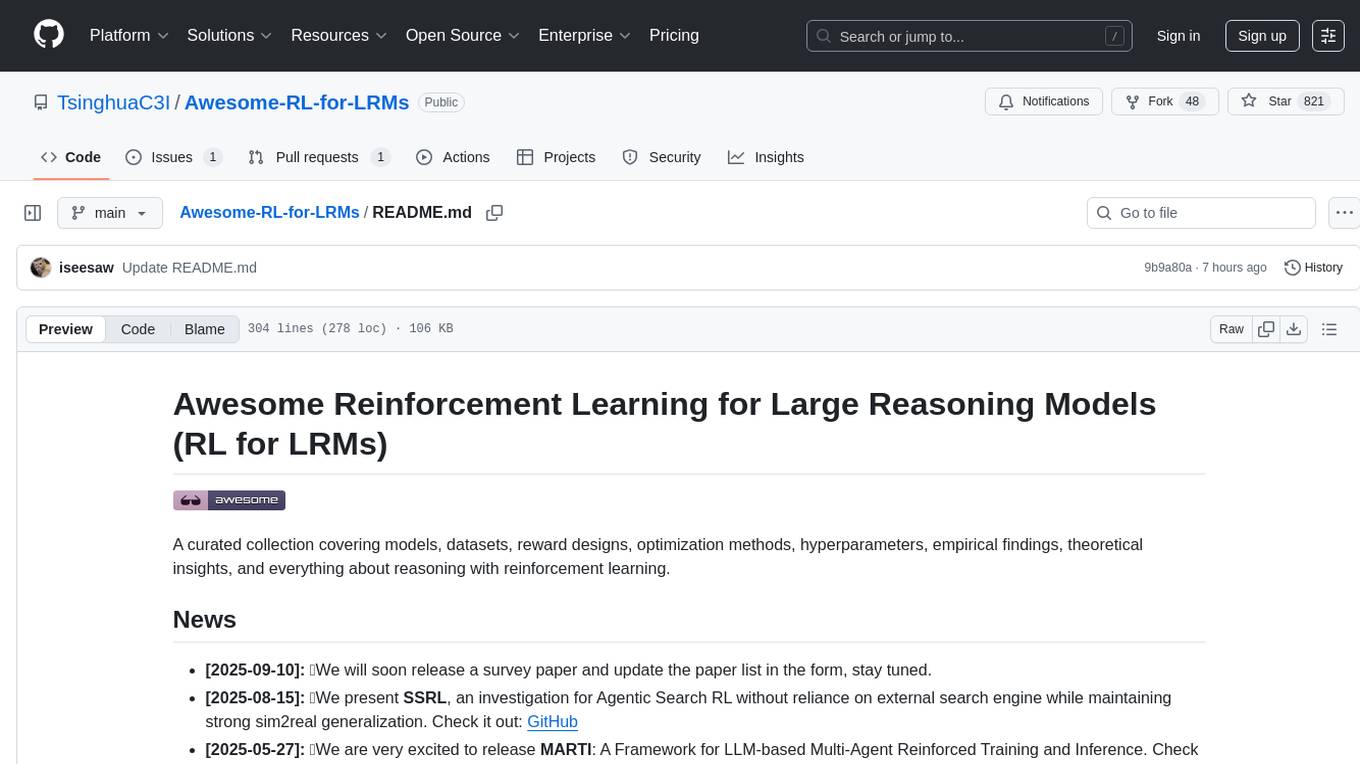Click the News heading
Viewport: 1360px width, 764px height.
tap(204, 619)
